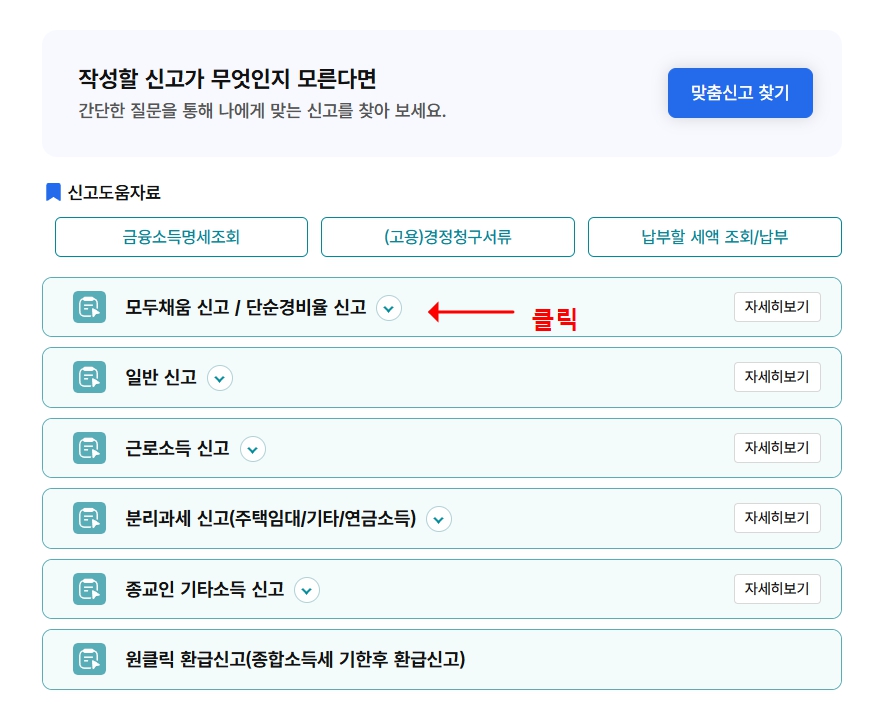Viewport: 889px width, 706px height.
Task: Open (고용)경정청구서류
Action: 448,237
